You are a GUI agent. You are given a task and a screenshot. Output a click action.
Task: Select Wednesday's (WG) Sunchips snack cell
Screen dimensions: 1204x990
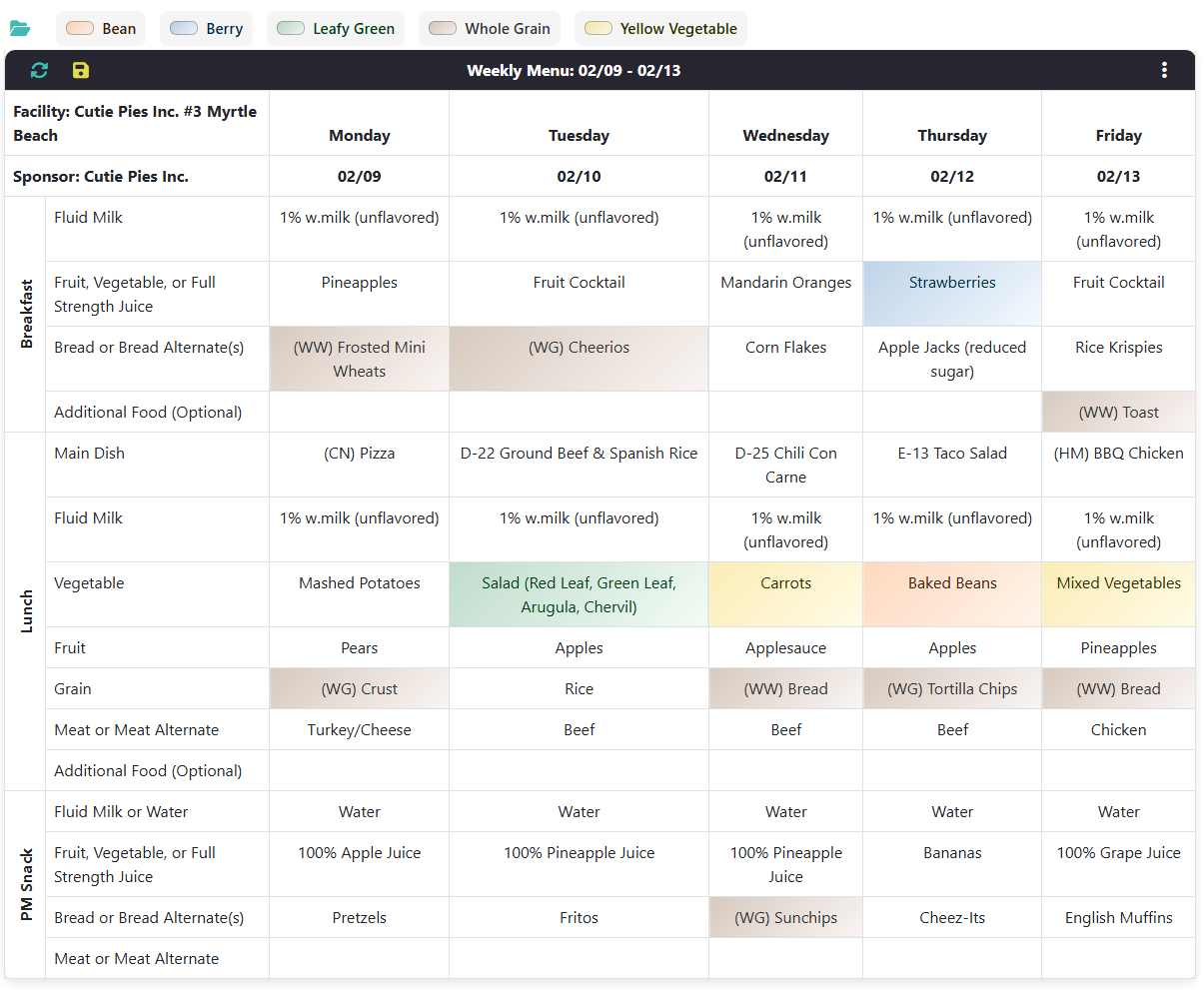785,917
